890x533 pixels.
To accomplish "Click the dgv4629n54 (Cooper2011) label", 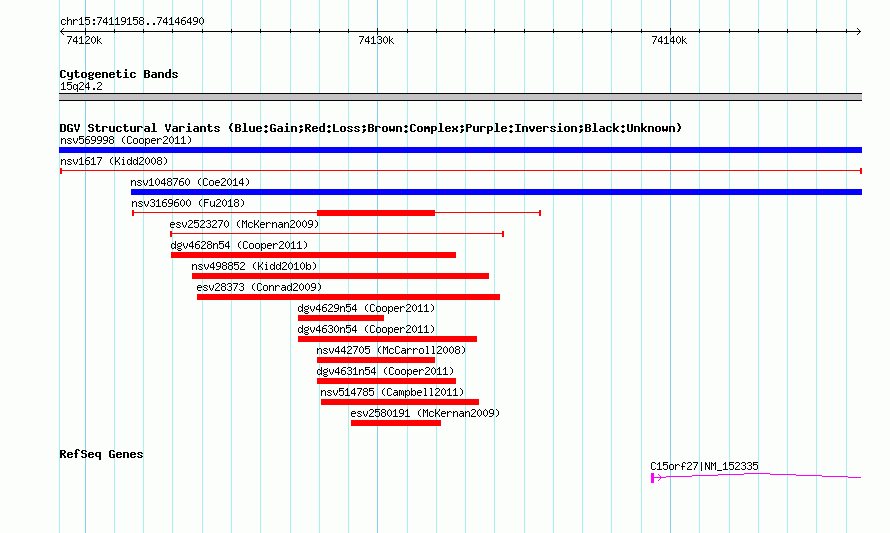I will click(x=366, y=308).
